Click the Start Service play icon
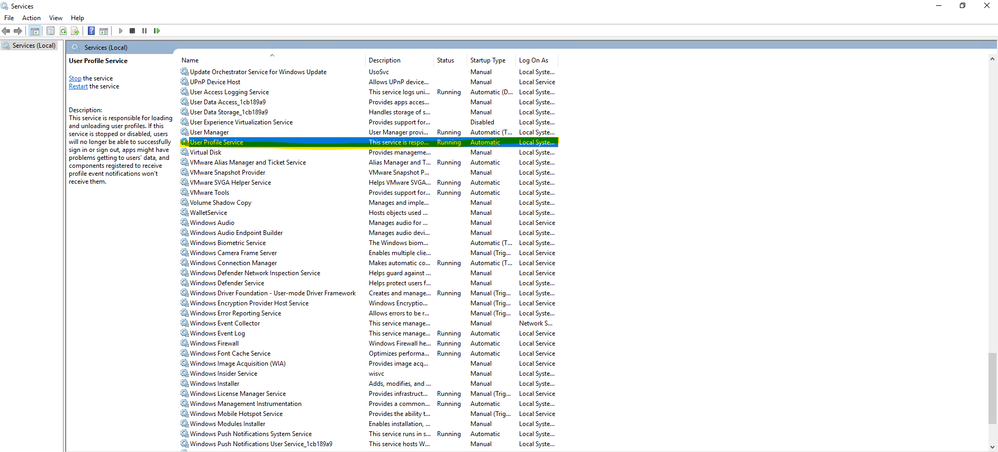This screenshot has height=452, width=998. [120, 31]
